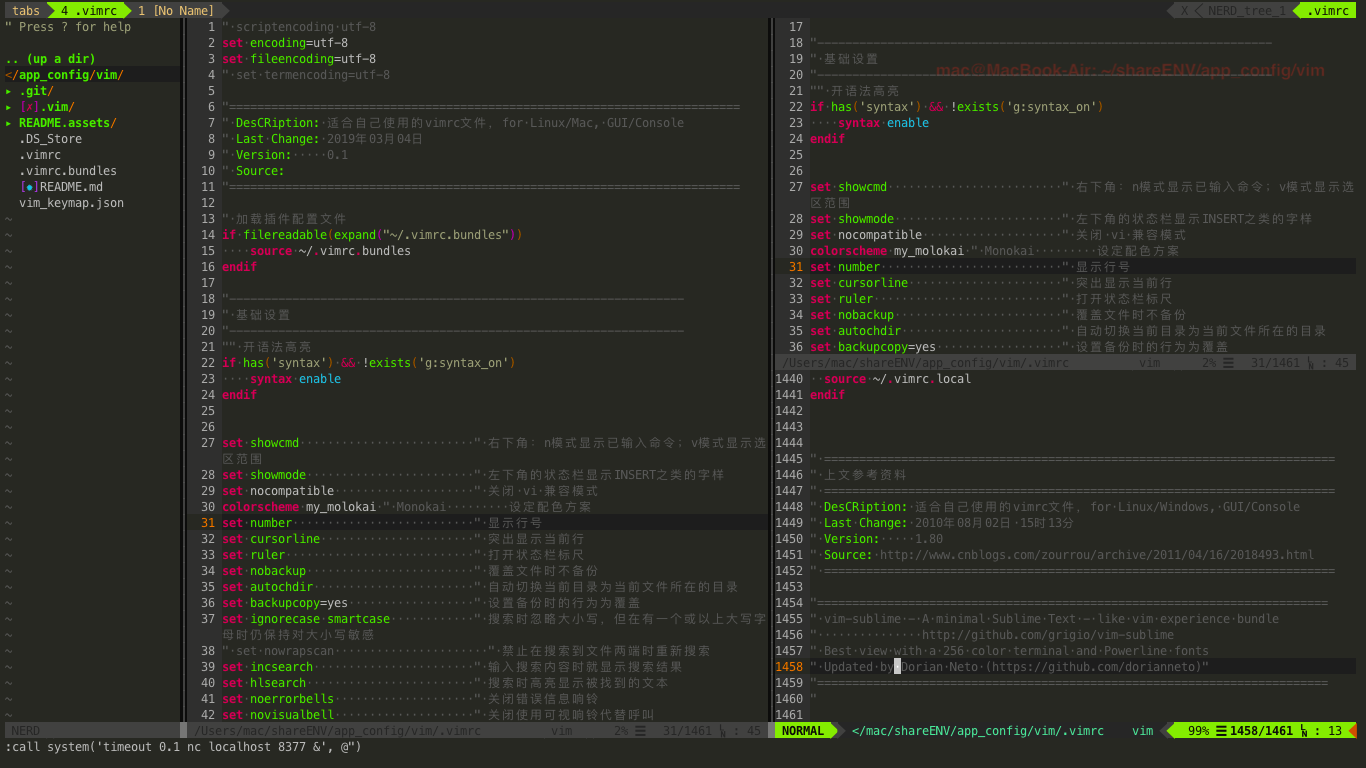1366x768 pixels.
Task: Select the green .vimrc buffer label at top right
Action: coord(1328,11)
